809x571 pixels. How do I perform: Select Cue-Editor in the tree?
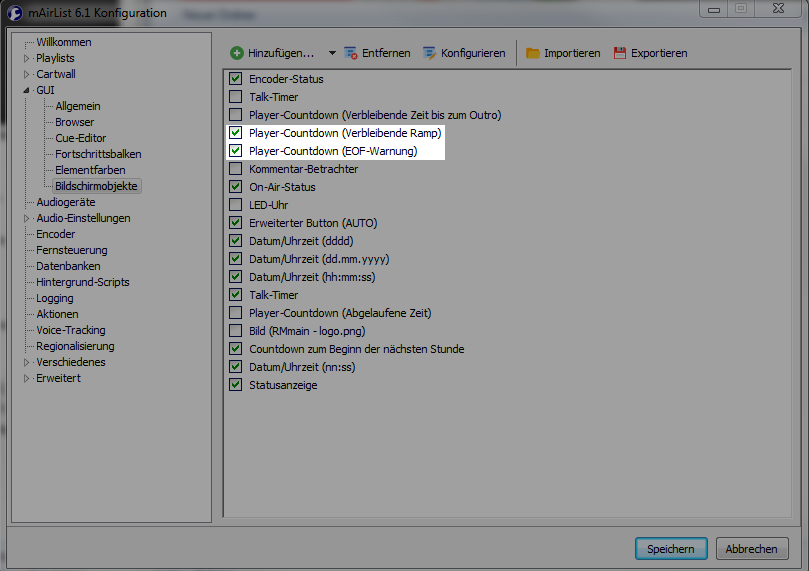pos(80,138)
